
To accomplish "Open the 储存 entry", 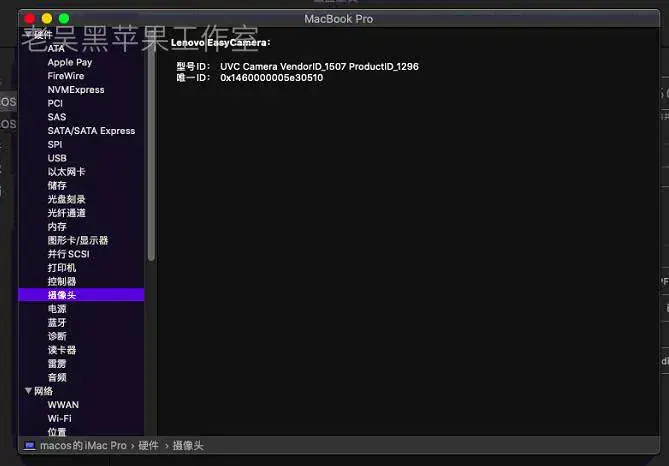I will click(x=57, y=185).
